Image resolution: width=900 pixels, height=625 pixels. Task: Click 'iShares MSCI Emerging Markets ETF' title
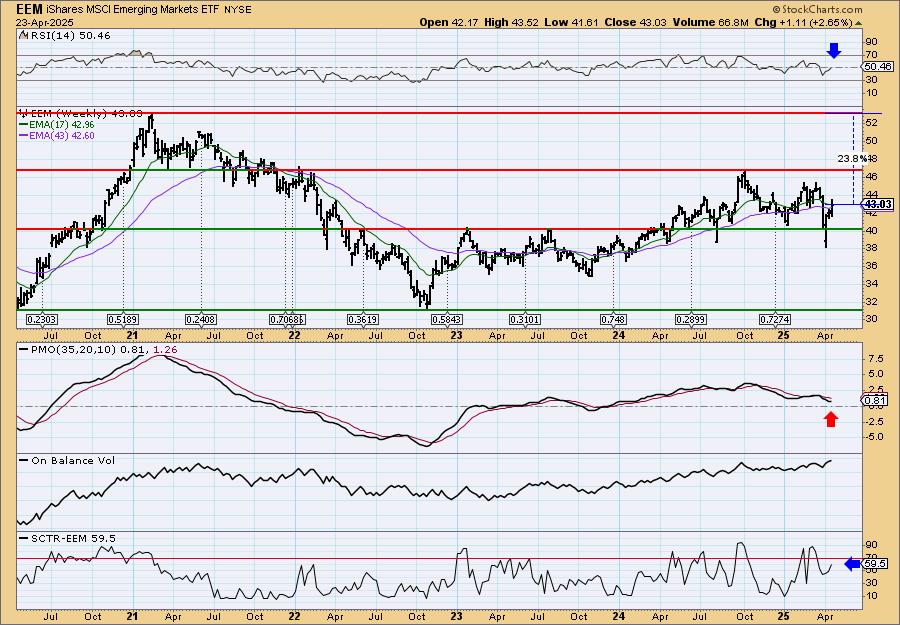coord(131,10)
